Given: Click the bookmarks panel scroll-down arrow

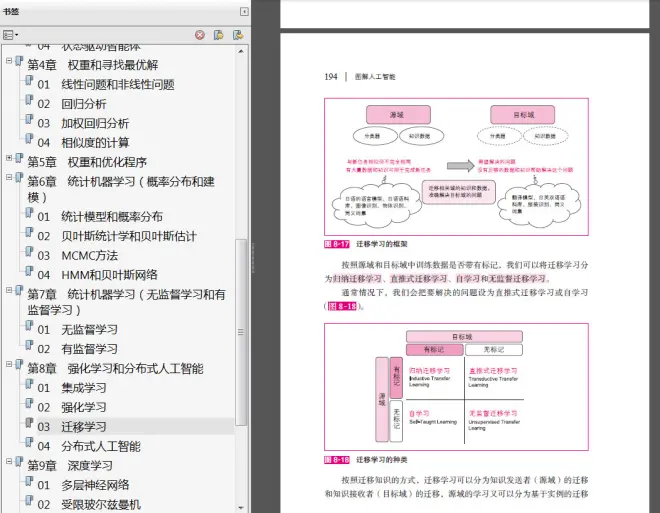Looking at the screenshot, I should 242,506.
